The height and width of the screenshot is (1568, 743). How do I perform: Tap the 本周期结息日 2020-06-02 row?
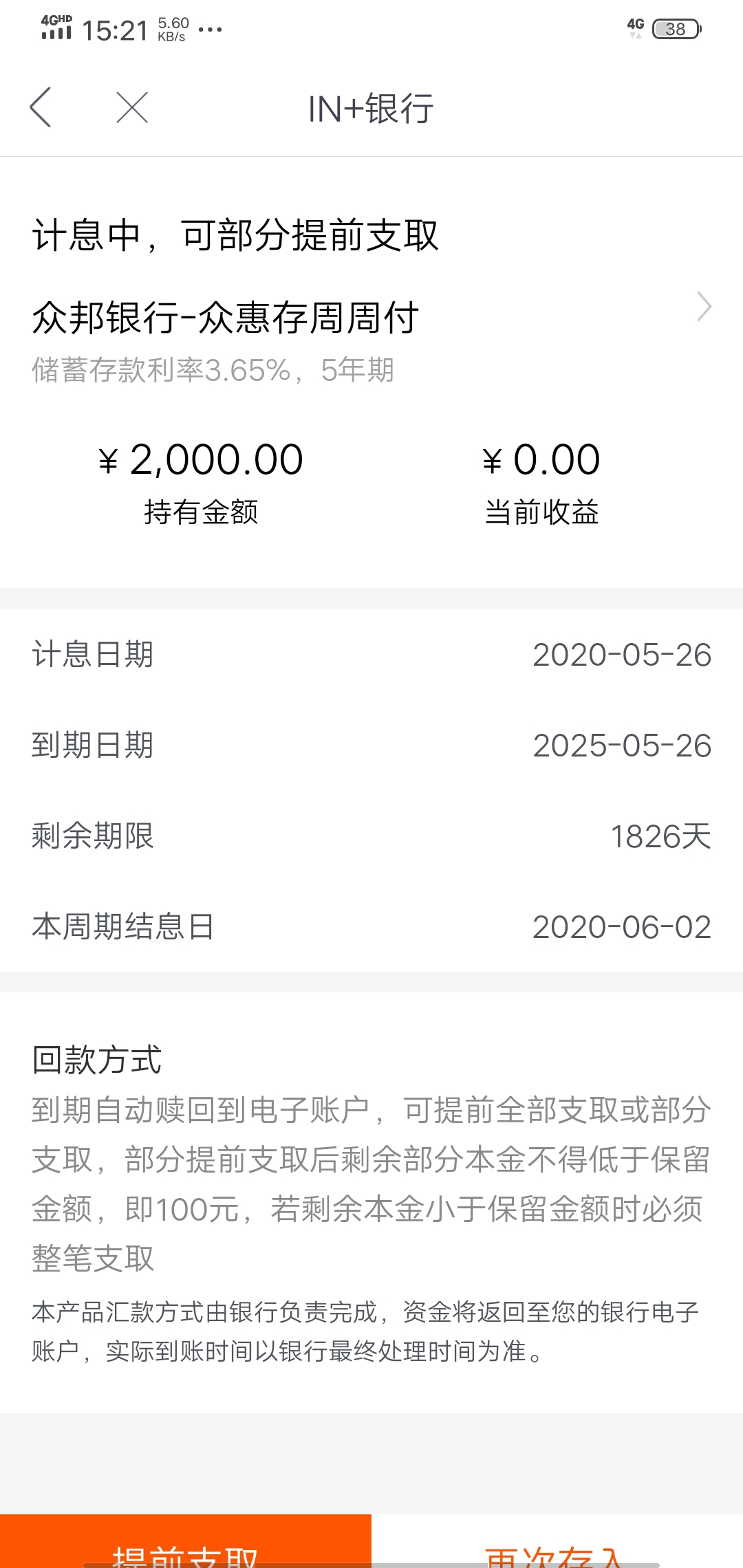371,926
